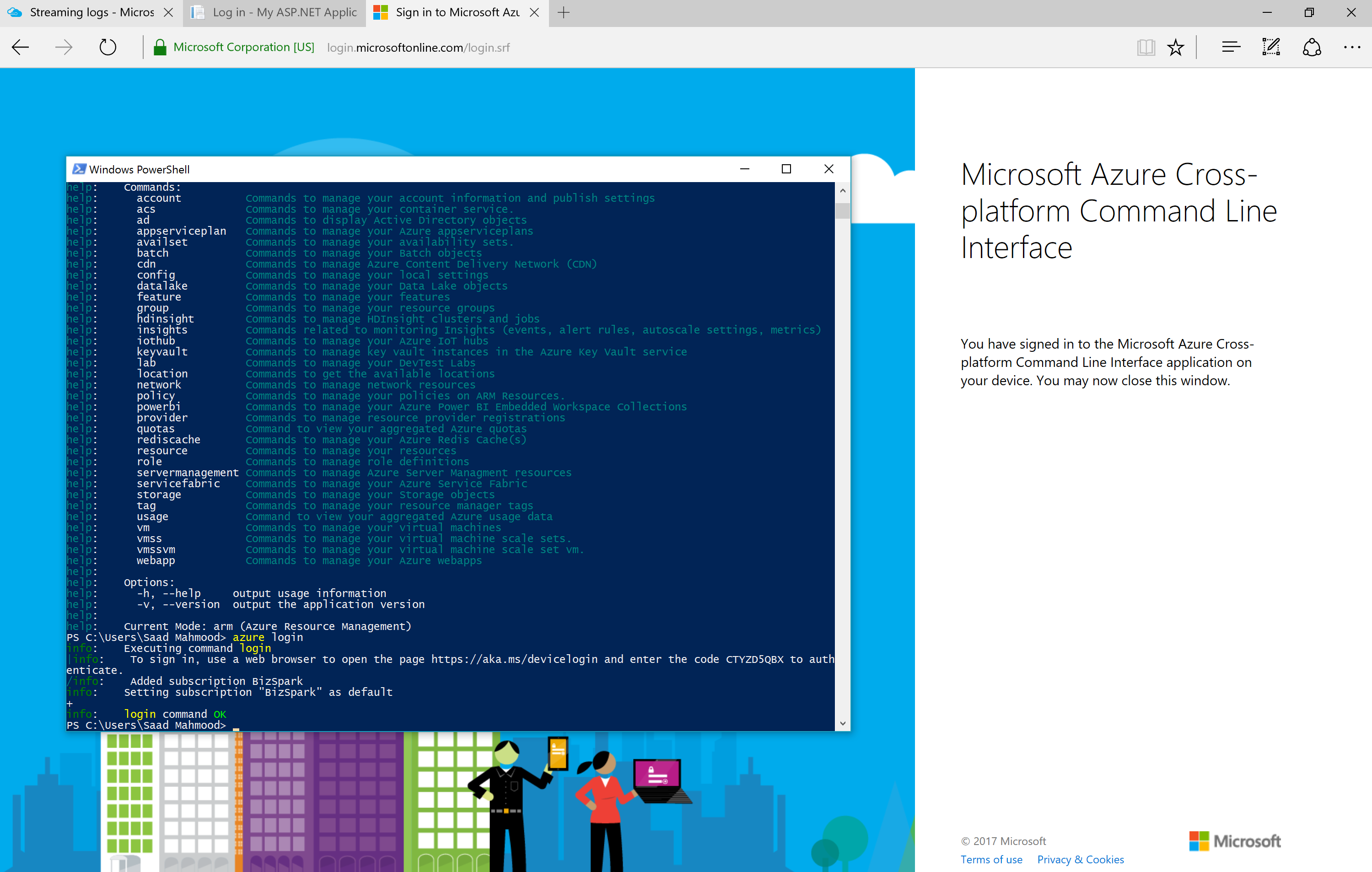This screenshot has width=1372, height=872.
Task: Close the Sign in to Microsoft Azure tab
Action: (534, 12)
